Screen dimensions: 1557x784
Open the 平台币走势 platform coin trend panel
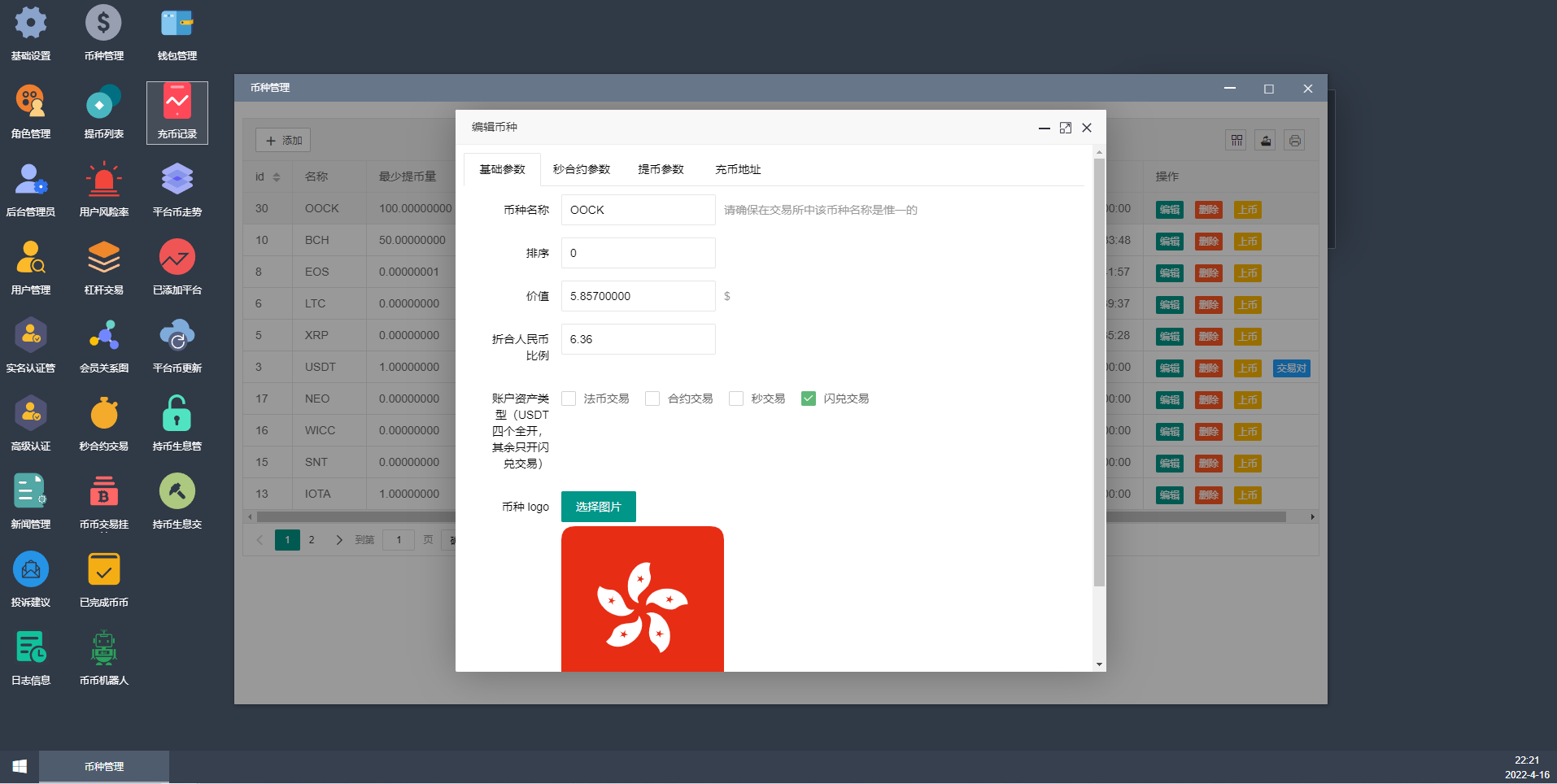pyautogui.click(x=177, y=189)
